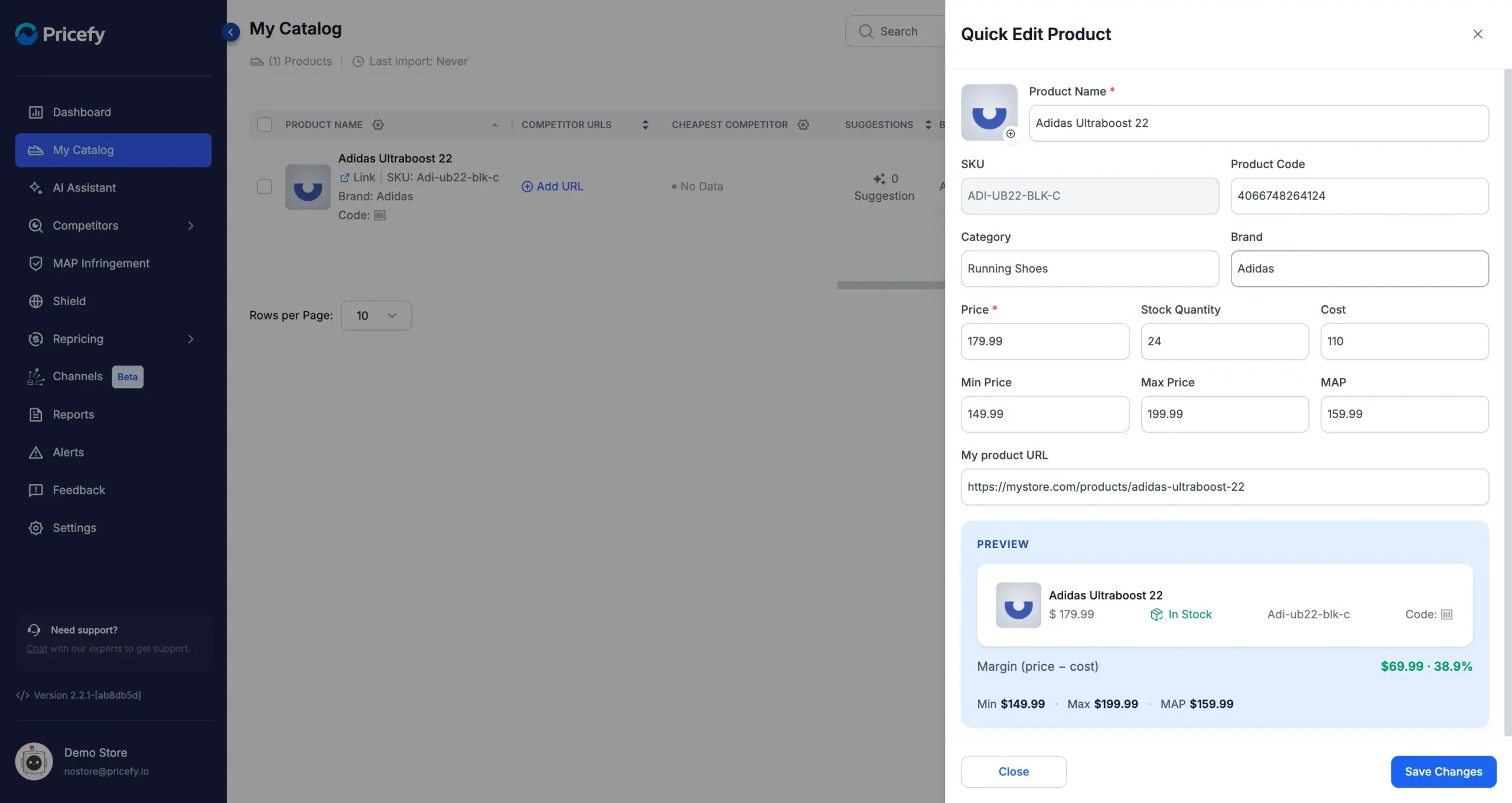This screenshot has height=803, width=1512.
Task: Expand the Competitors submenu chevron
Action: (x=190, y=226)
